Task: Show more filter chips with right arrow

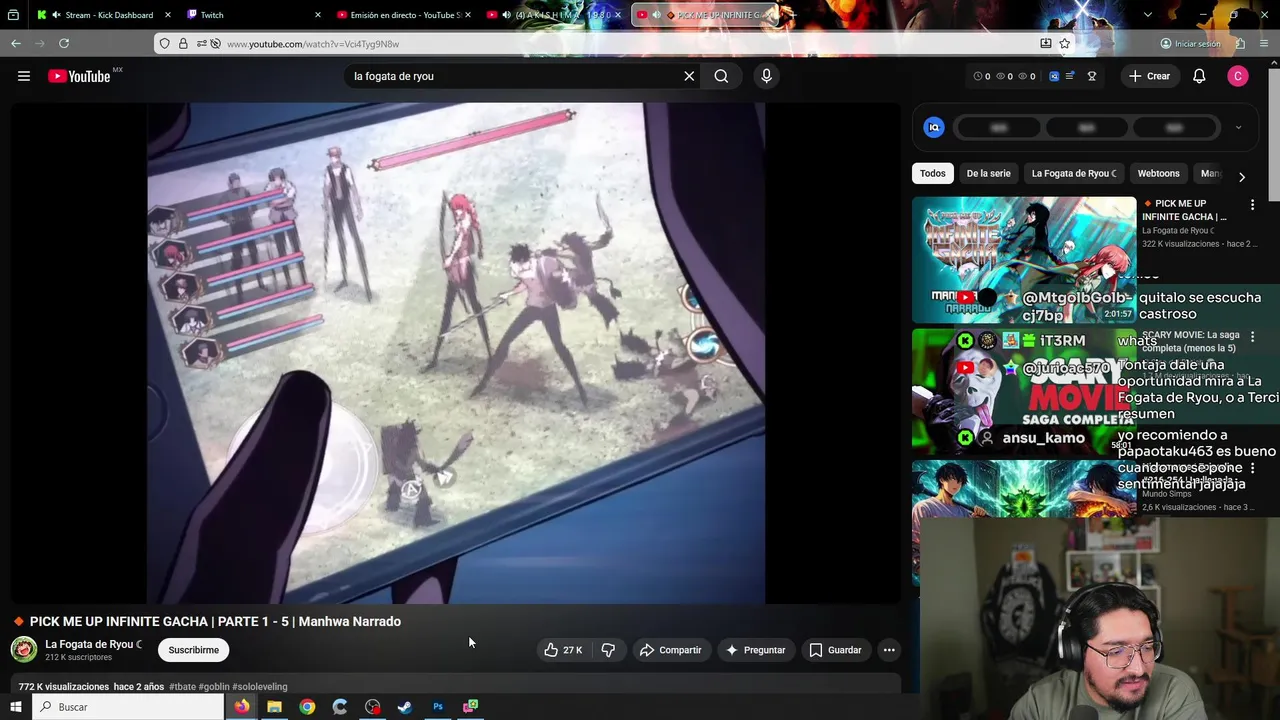Action: click(1241, 177)
